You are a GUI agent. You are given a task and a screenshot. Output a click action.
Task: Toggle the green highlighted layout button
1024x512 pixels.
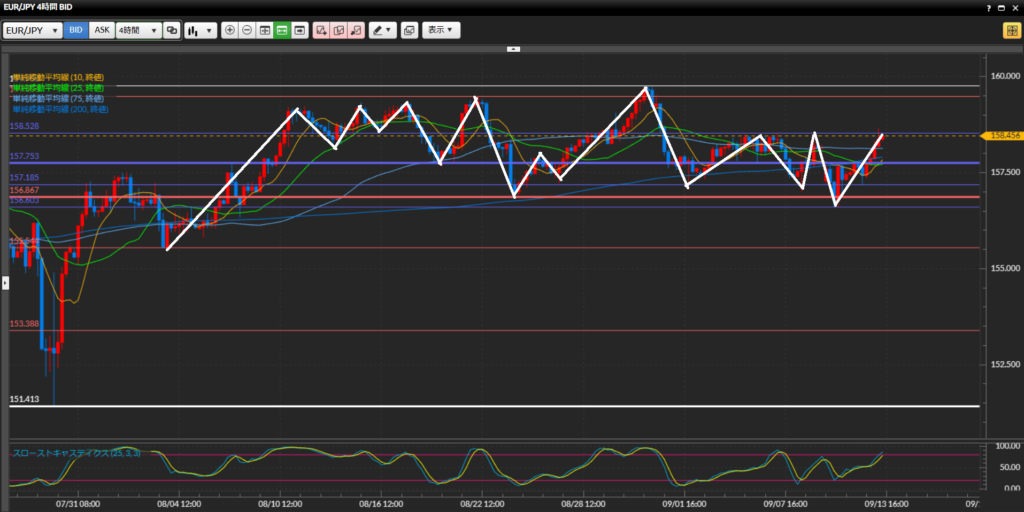(x=282, y=30)
